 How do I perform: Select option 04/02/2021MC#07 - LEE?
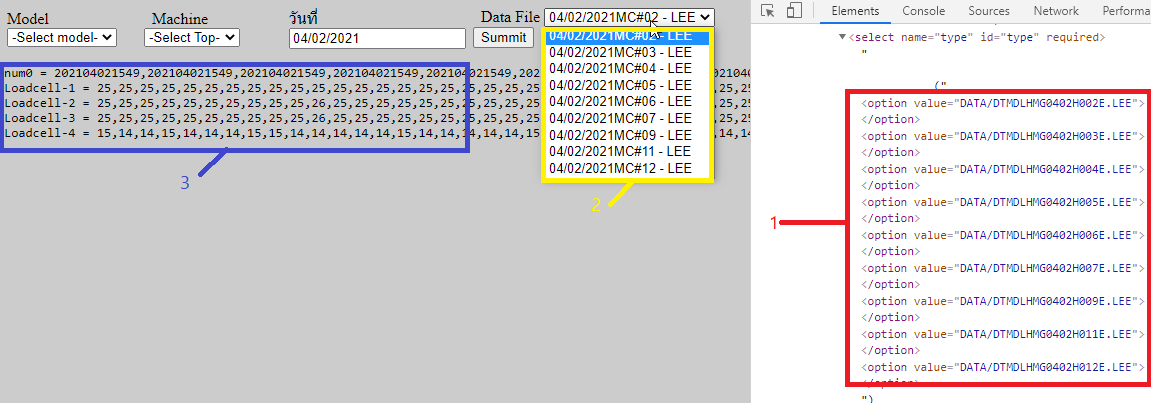[628, 118]
